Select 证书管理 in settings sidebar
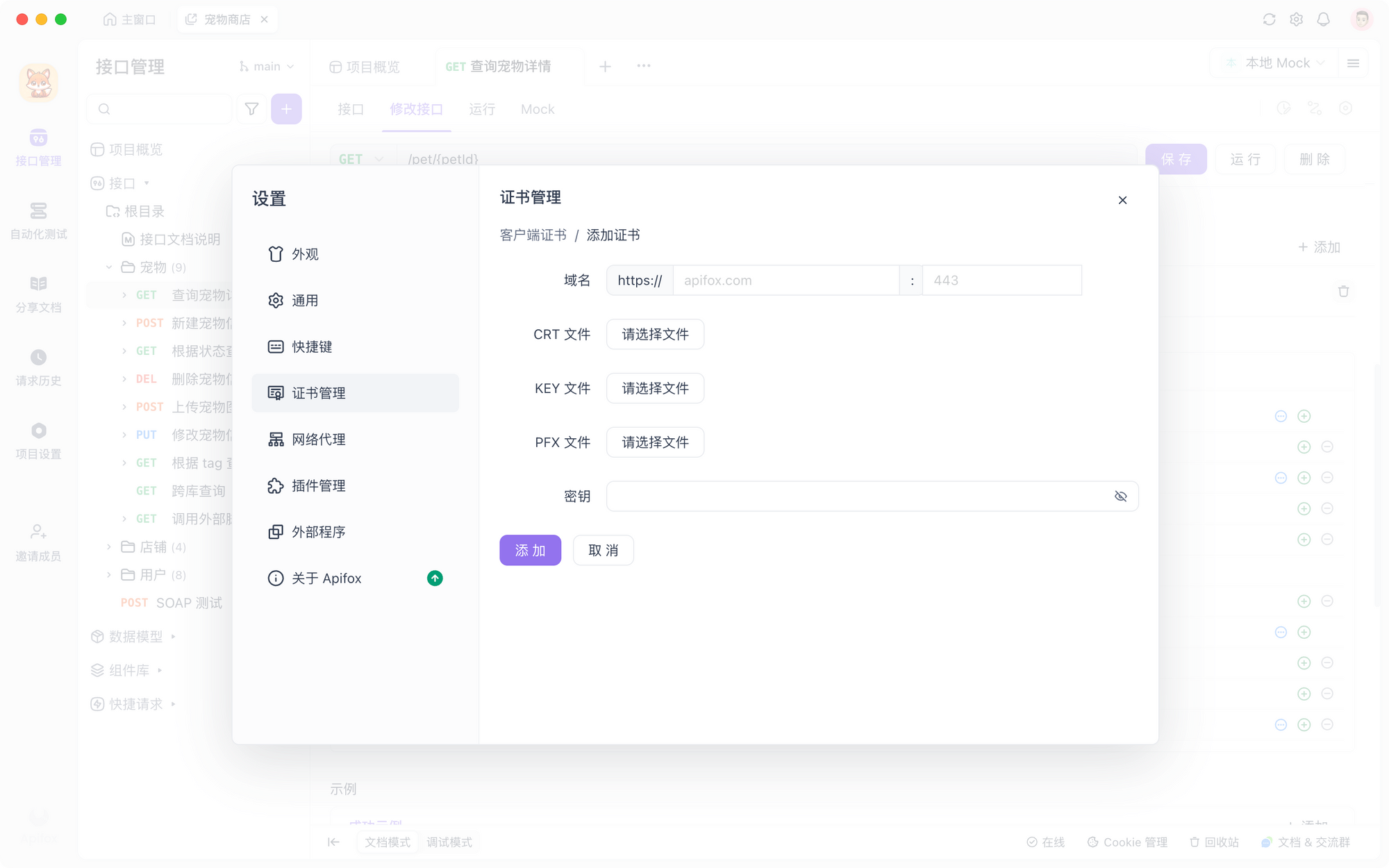This screenshot has height=868, width=1389. tap(355, 393)
